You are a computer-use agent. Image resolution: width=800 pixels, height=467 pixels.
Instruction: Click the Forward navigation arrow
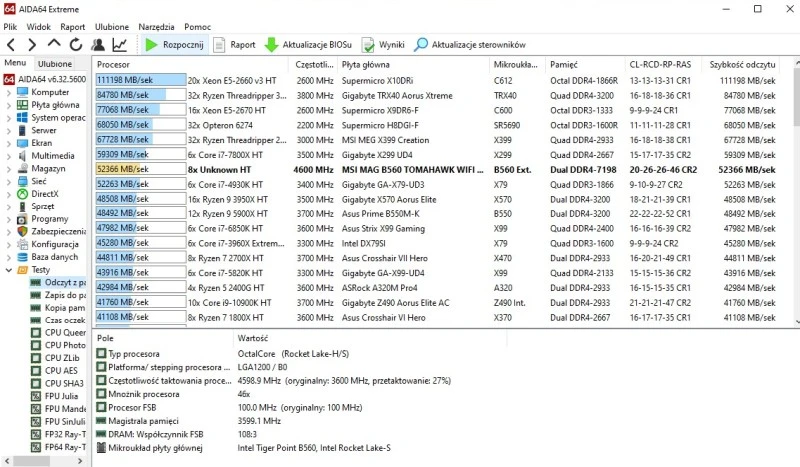(32, 45)
